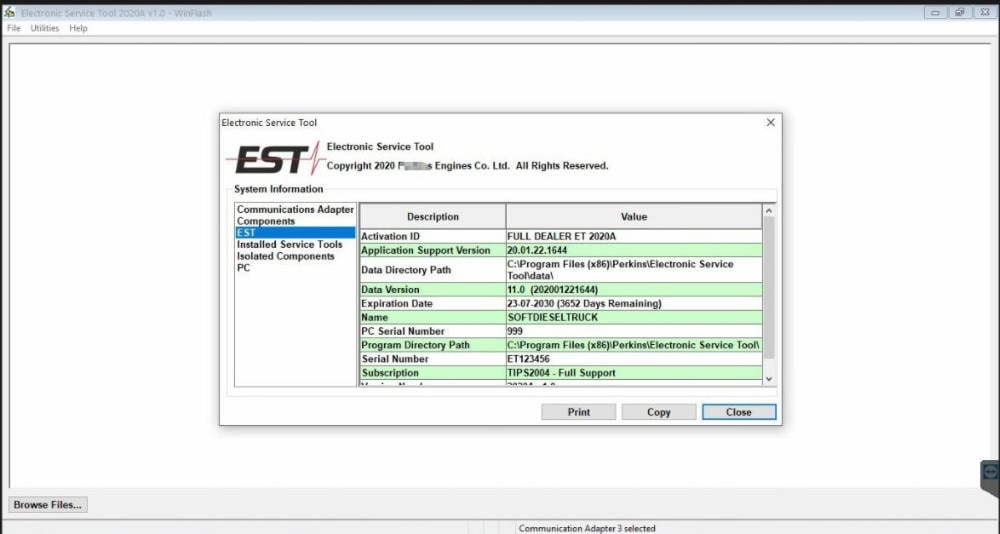The width and height of the screenshot is (1000, 534).
Task: Click the Expiration Date cell
Action: 433,304
